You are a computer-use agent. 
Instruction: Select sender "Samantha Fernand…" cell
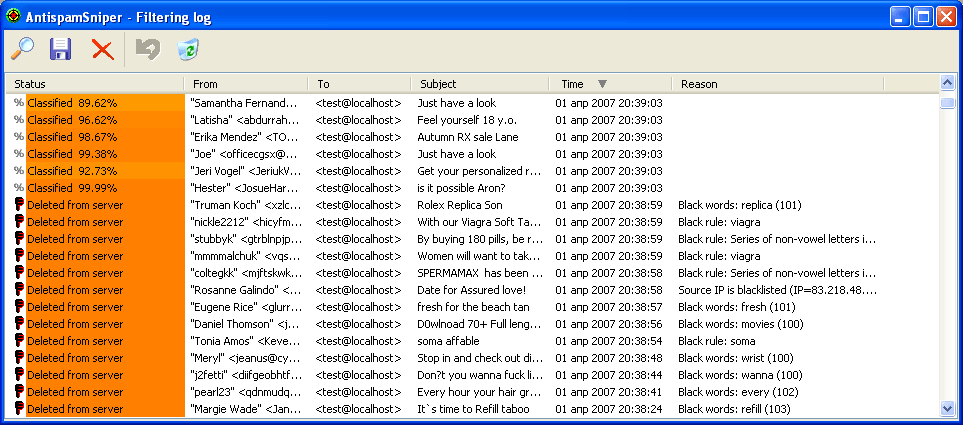pos(244,103)
